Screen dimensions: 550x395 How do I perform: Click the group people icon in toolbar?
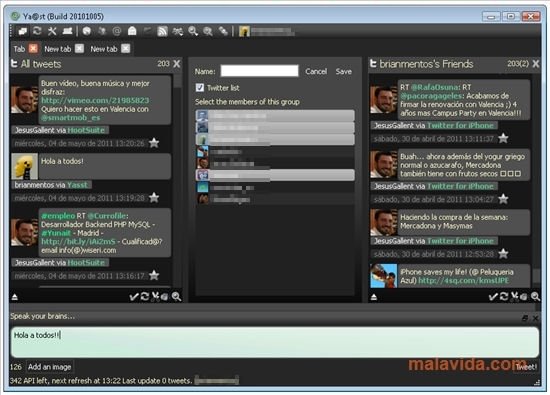pyautogui.click(x=177, y=32)
